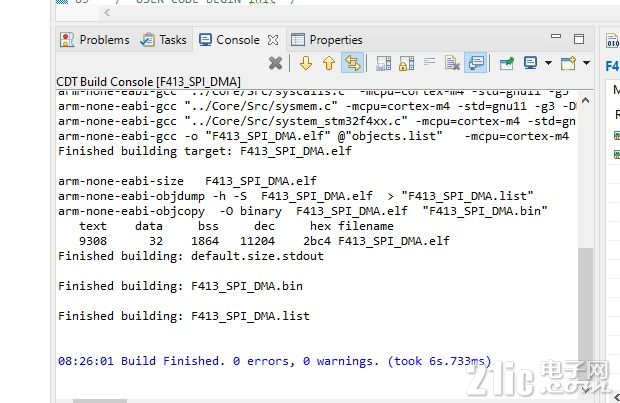
Task: Pin the console with the pin icon
Action: point(507,63)
